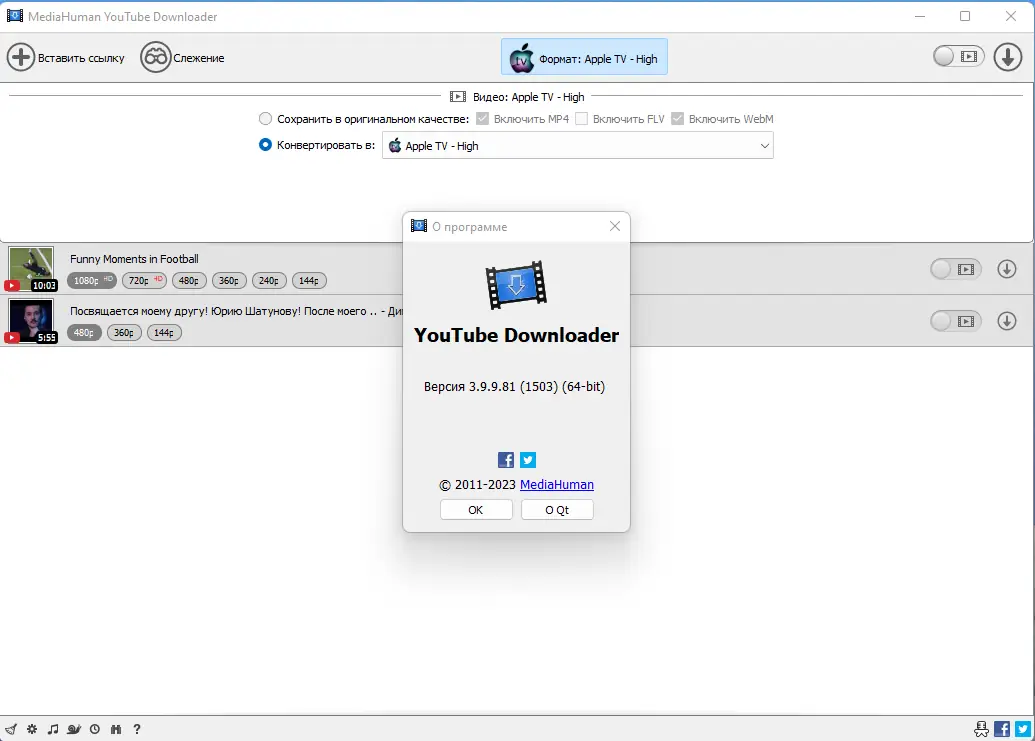Open the Формат: Apple TV - High selector
The width and height of the screenshot is (1035, 741).
(584, 57)
